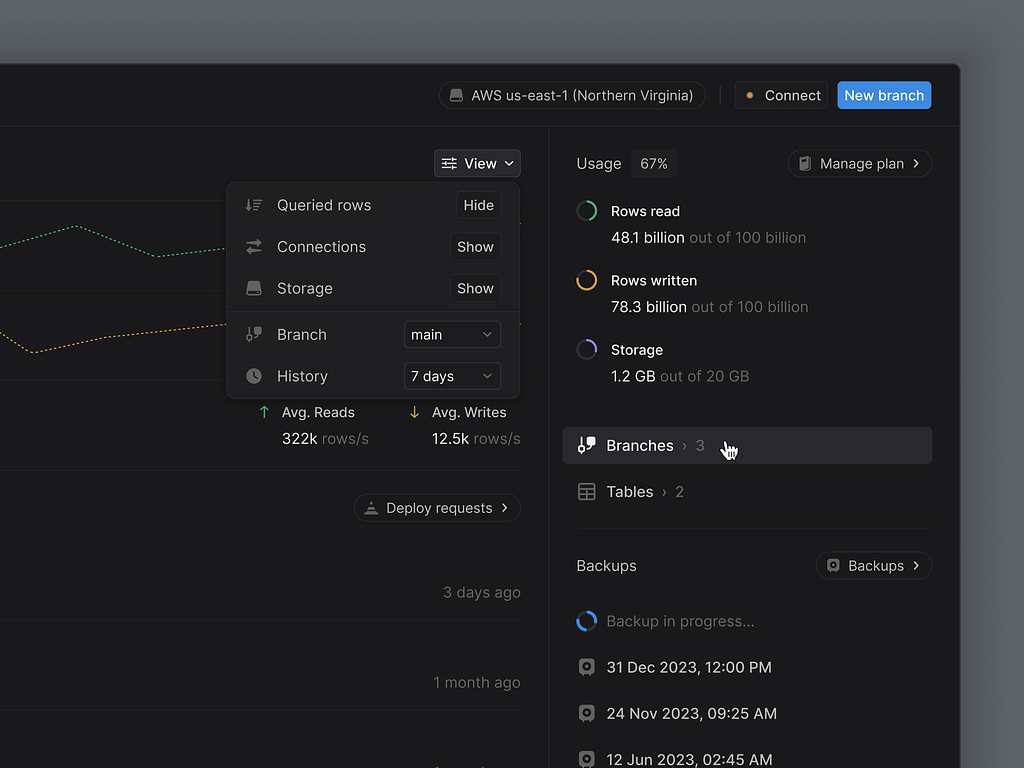Image resolution: width=1024 pixels, height=768 pixels.
Task: Click the Queried rows sort icon
Action: pos(254,205)
